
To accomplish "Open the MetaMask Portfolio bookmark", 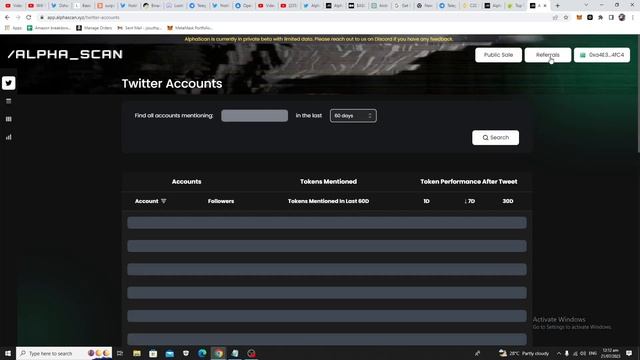I will (x=190, y=28).
